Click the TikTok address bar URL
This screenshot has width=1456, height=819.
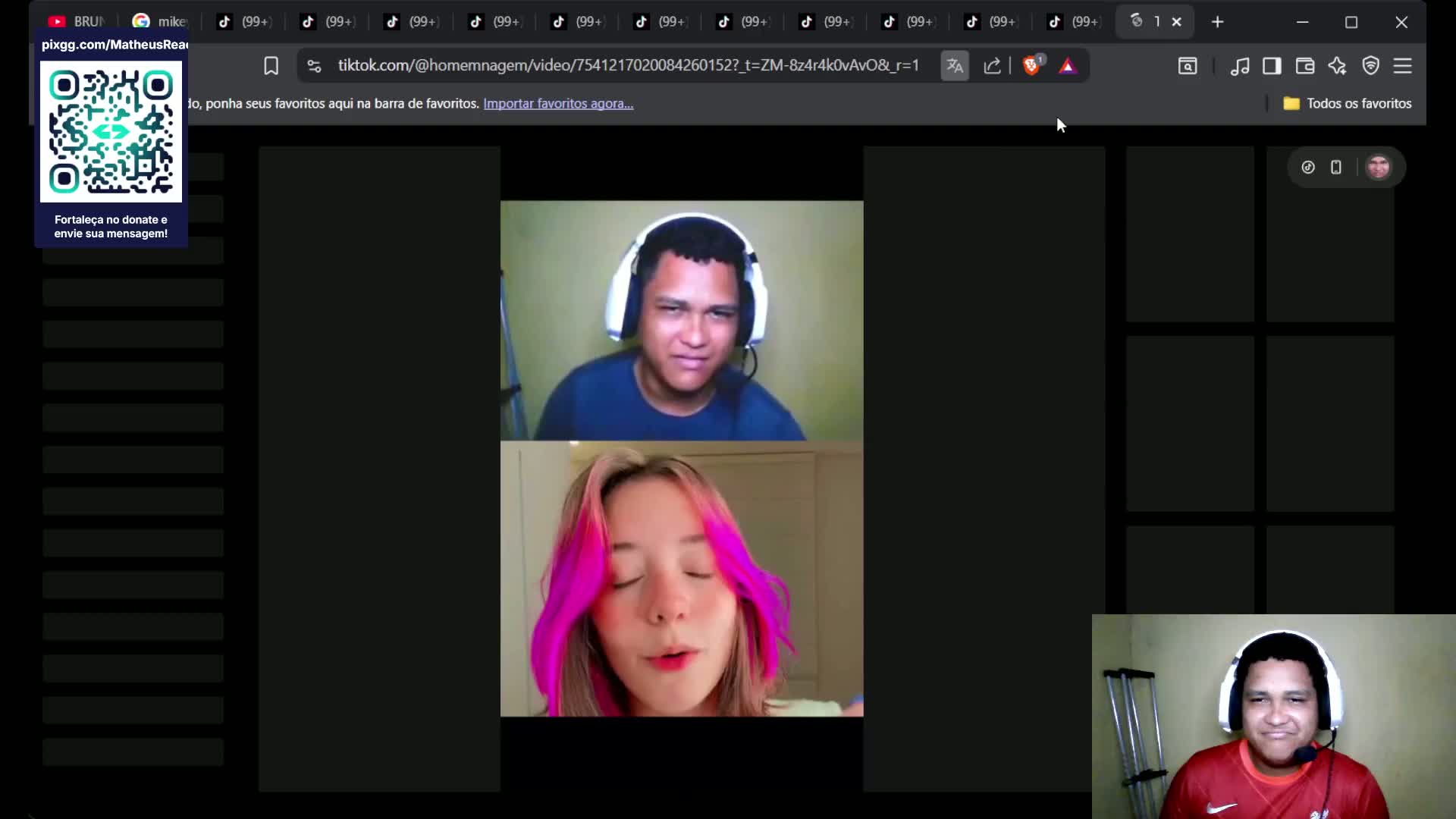628,66
